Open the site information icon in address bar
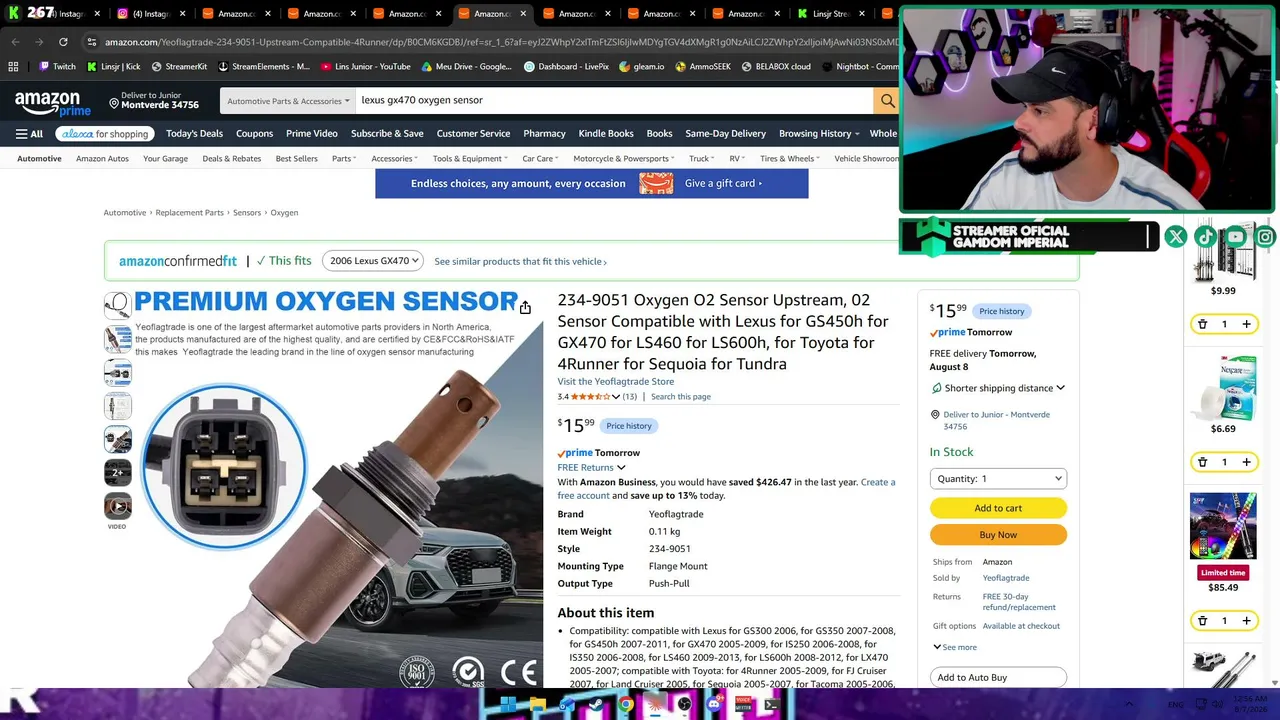This screenshot has width=1280, height=720. 91,42
